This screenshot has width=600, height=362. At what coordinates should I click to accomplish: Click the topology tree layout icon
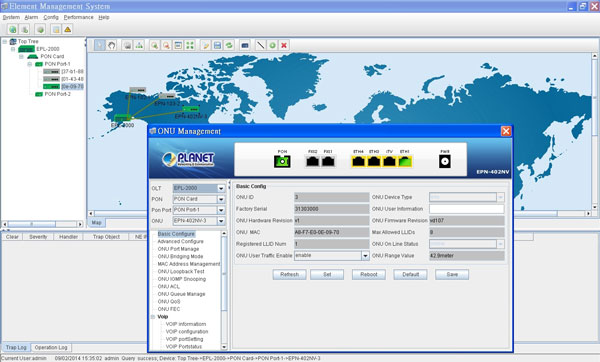click(139, 45)
